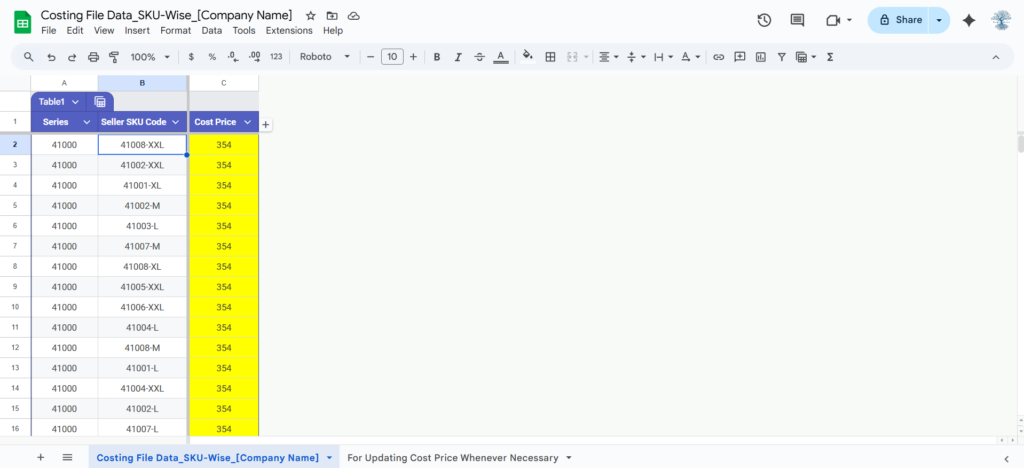
Task: Toggle italic formatting
Action: point(458,57)
